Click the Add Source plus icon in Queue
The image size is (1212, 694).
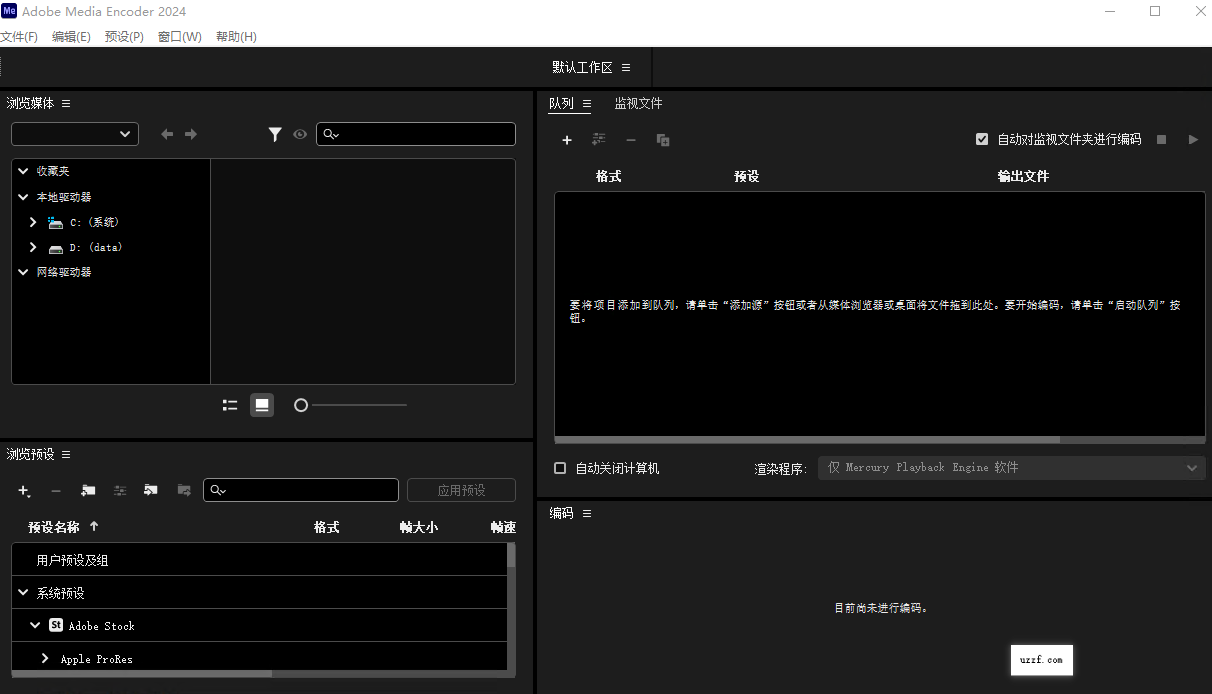tap(567, 140)
